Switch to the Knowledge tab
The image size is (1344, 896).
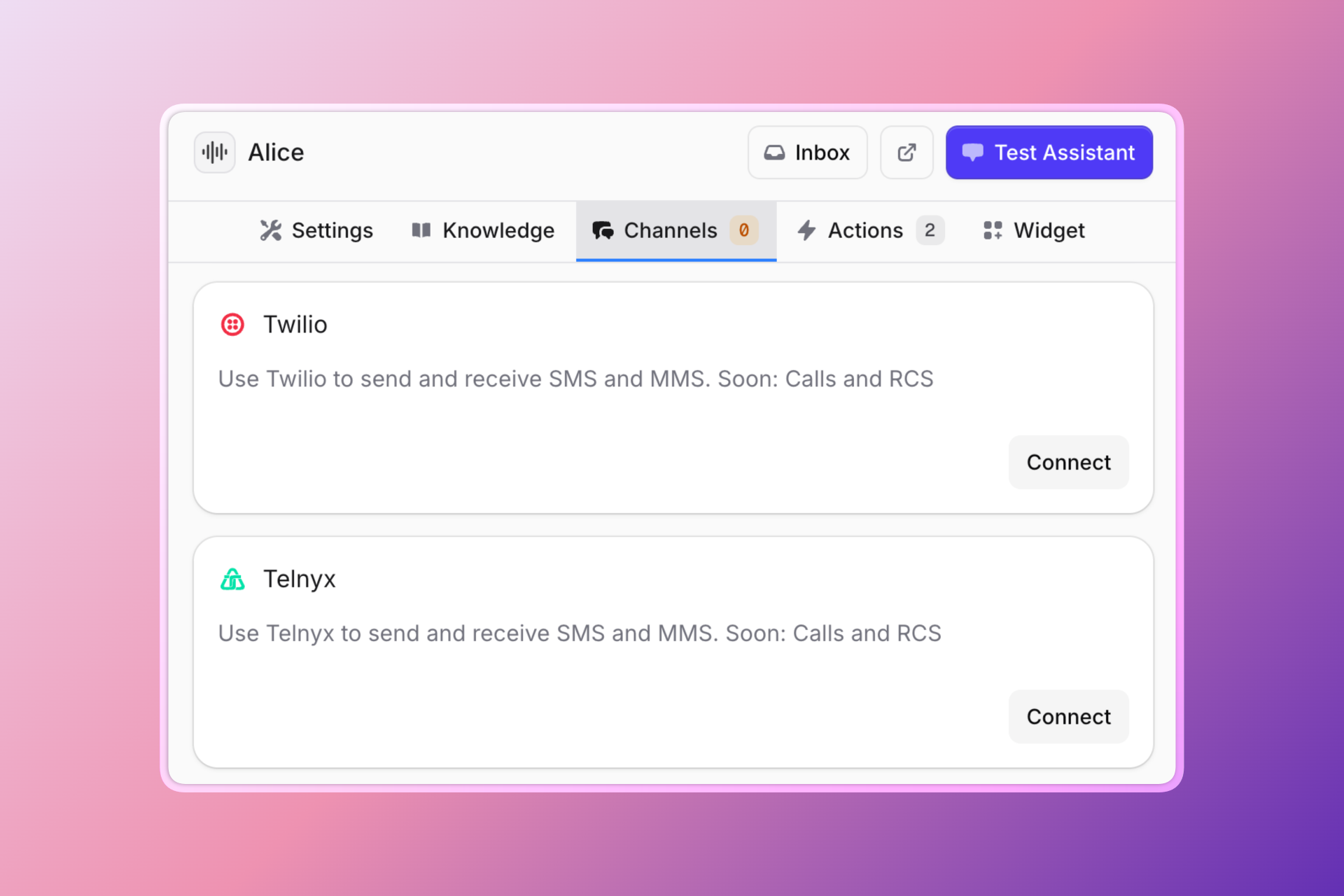click(x=484, y=230)
